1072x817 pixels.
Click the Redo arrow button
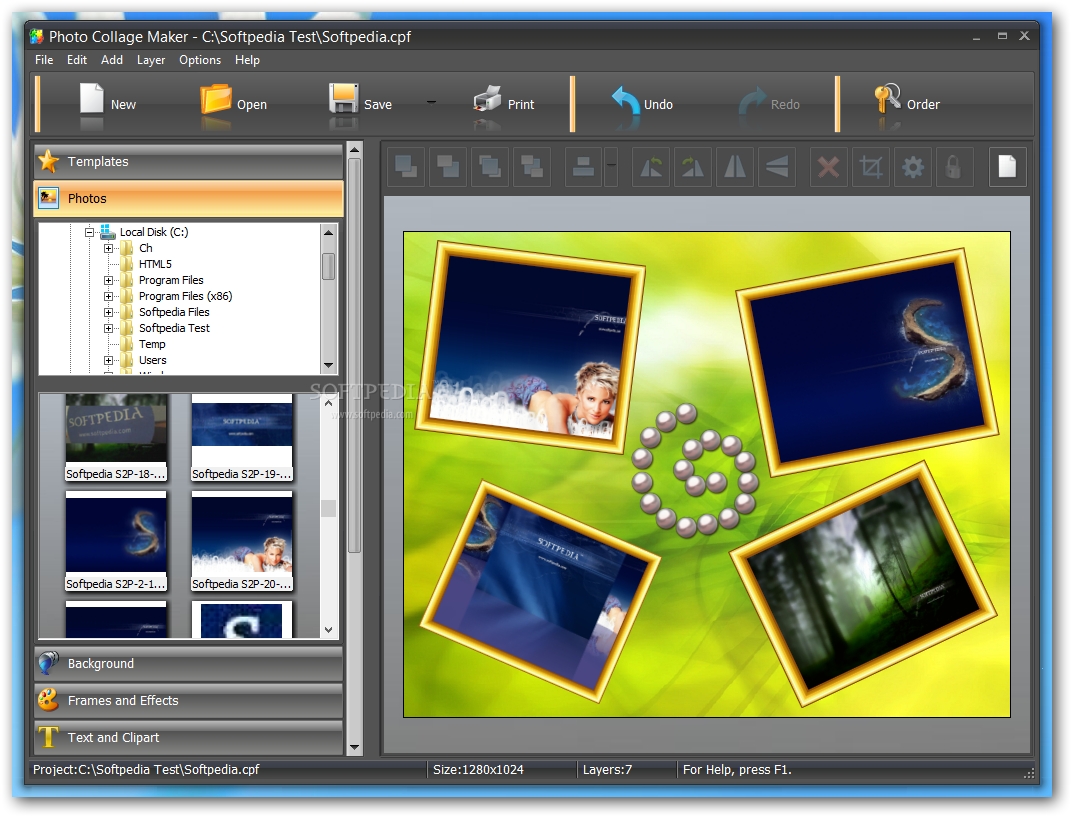[x=769, y=104]
